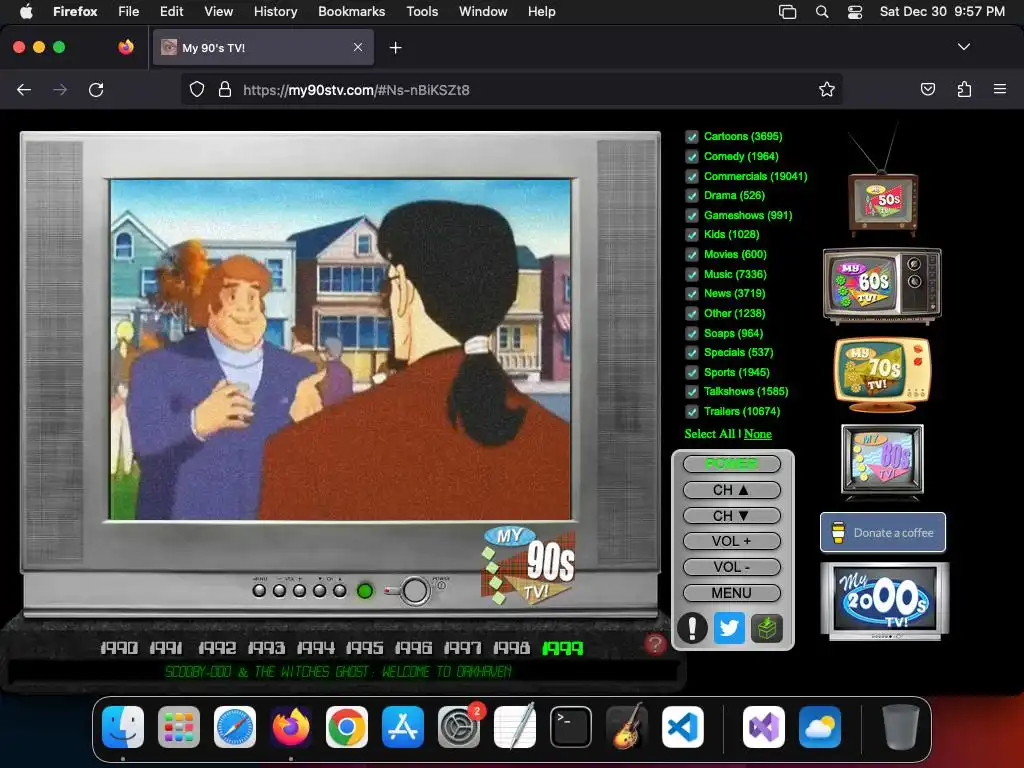Viewport: 1024px width, 768px height.
Task: Open Visual Studio Code from the Dock
Action: tap(683, 727)
